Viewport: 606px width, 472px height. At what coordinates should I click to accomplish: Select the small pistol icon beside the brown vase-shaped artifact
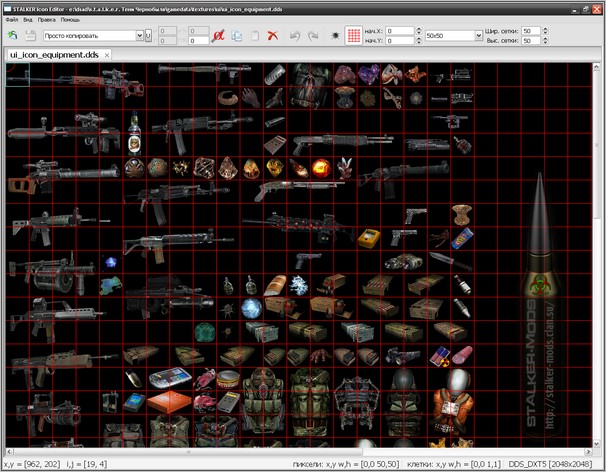point(415,215)
